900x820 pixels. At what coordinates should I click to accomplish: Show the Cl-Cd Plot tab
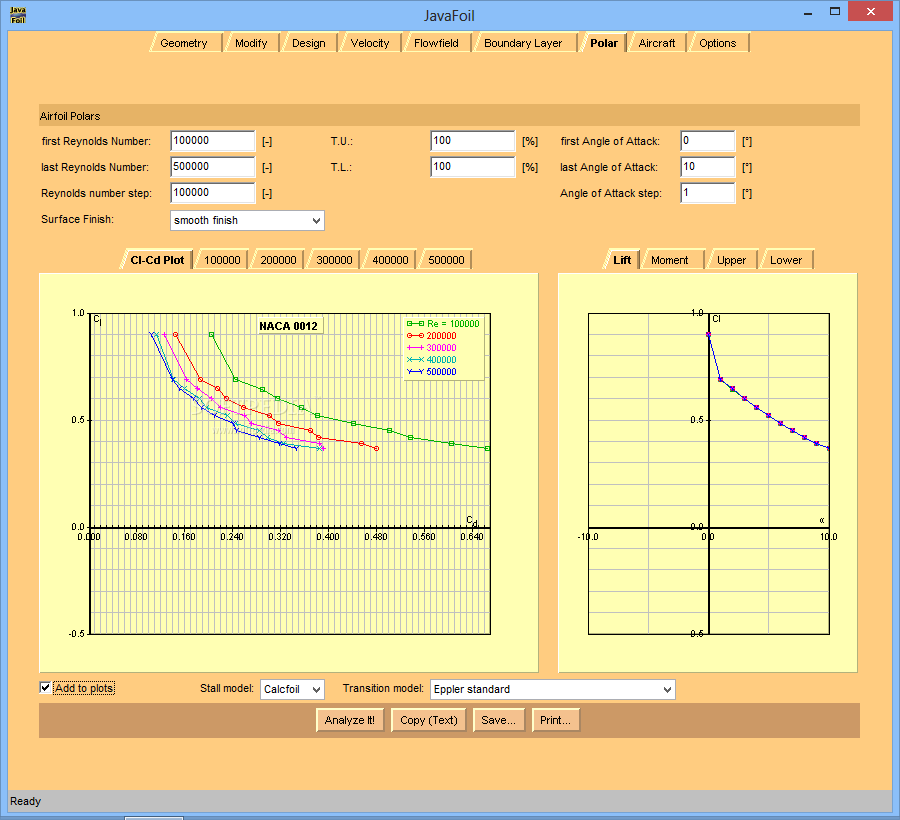click(x=157, y=260)
